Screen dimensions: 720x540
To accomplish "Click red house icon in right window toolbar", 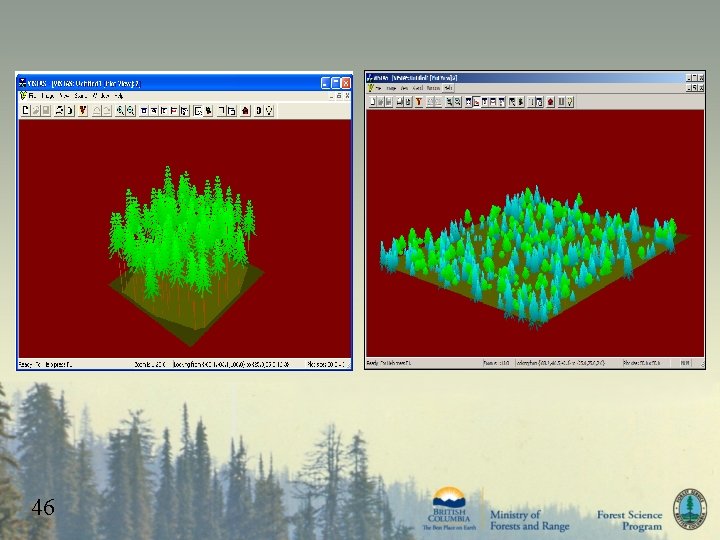I will point(550,102).
